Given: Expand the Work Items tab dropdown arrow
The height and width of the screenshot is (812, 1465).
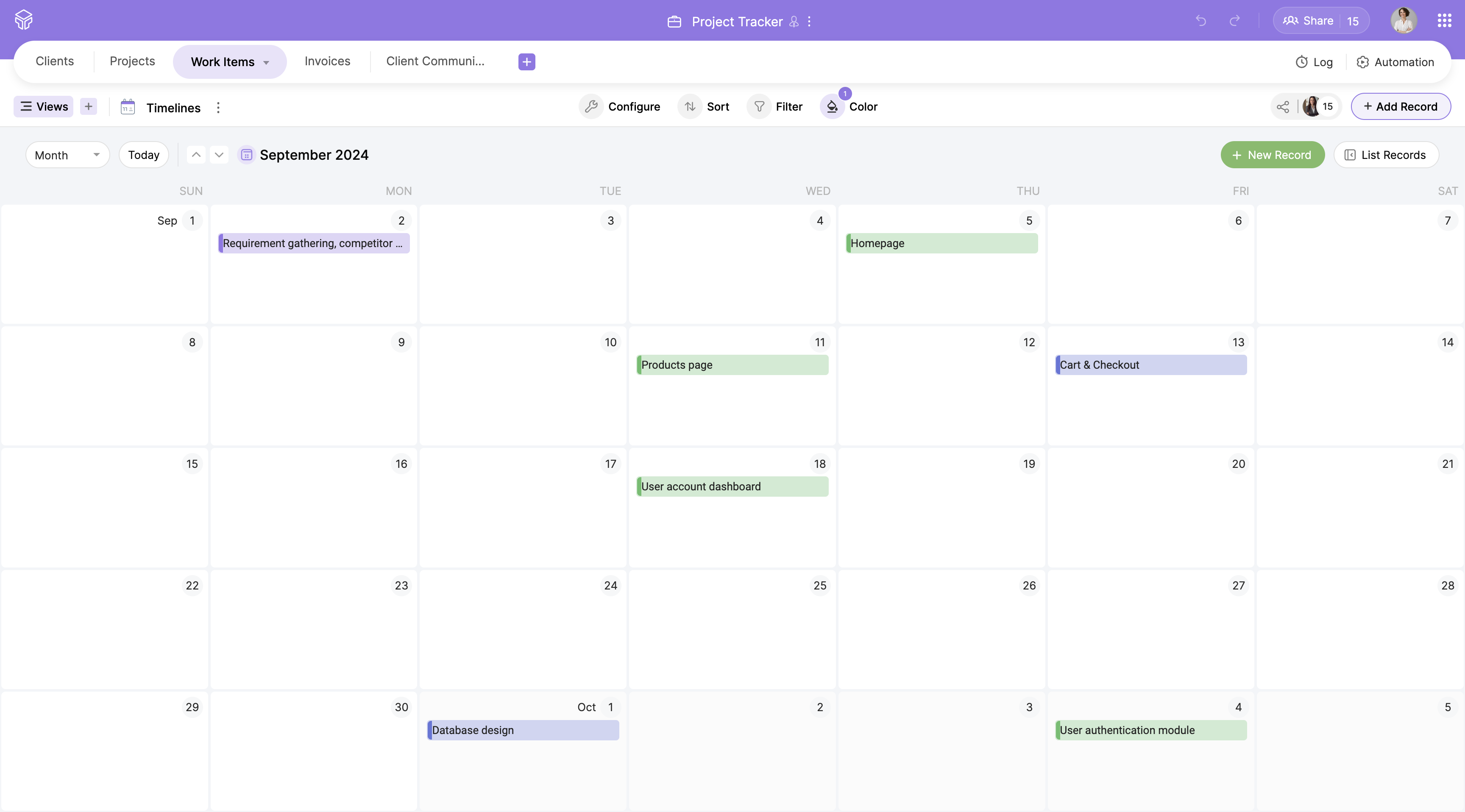Looking at the screenshot, I should 266,63.
